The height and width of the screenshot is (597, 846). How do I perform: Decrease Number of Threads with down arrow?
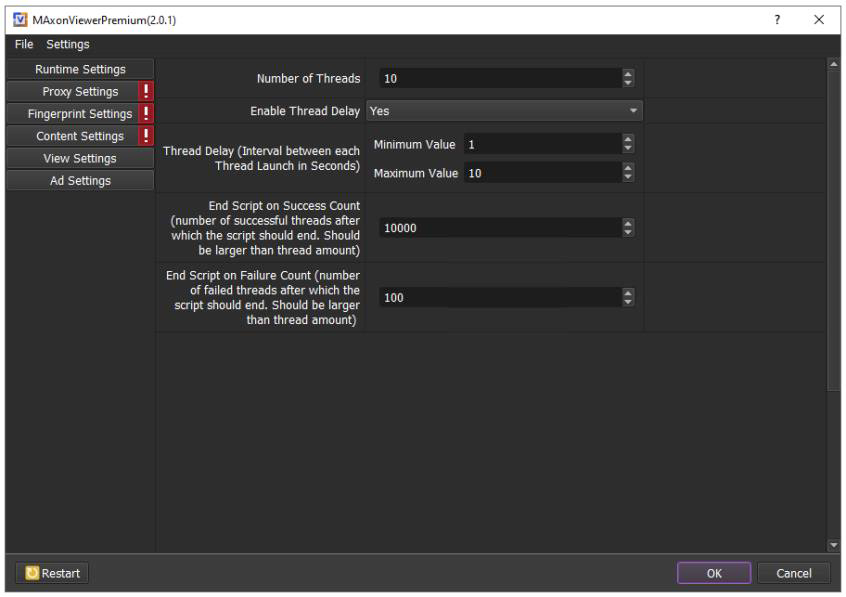pyautogui.click(x=628, y=82)
